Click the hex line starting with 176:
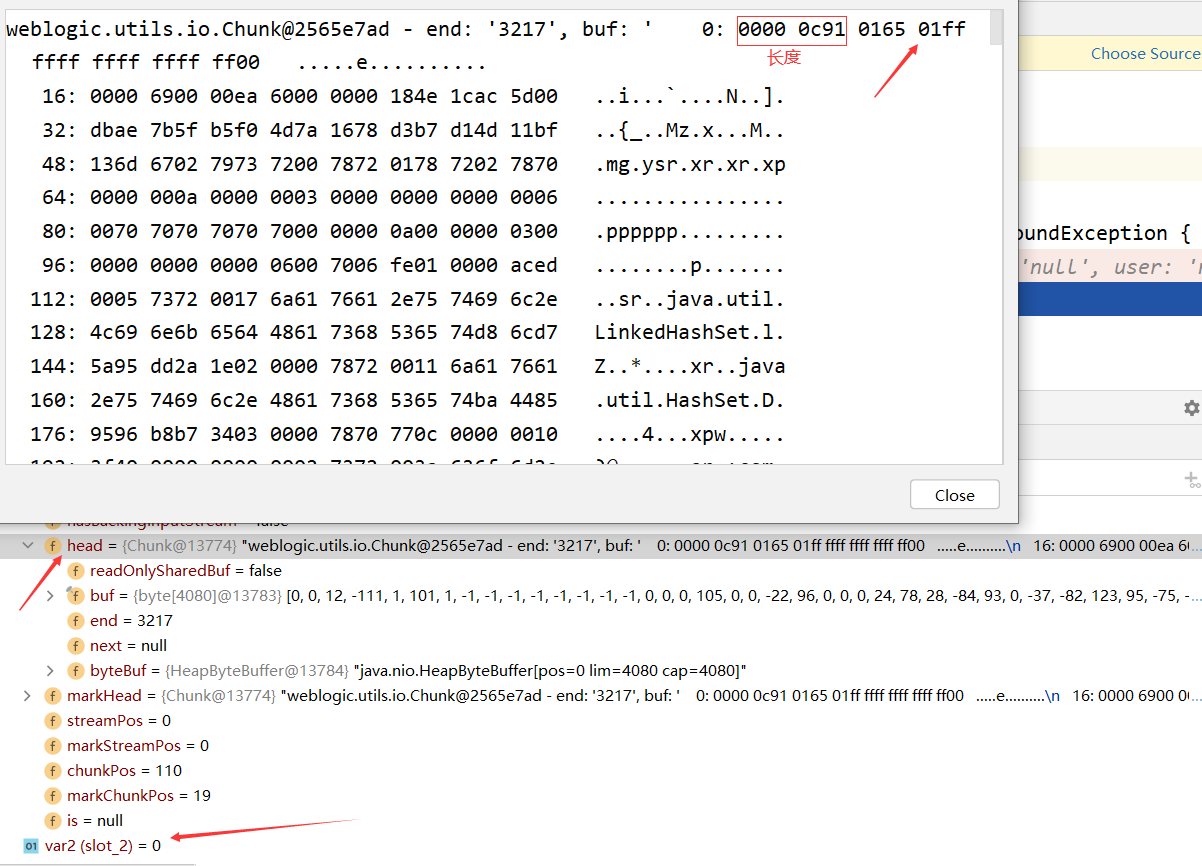The image size is (1202, 866). click(x=413, y=434)
